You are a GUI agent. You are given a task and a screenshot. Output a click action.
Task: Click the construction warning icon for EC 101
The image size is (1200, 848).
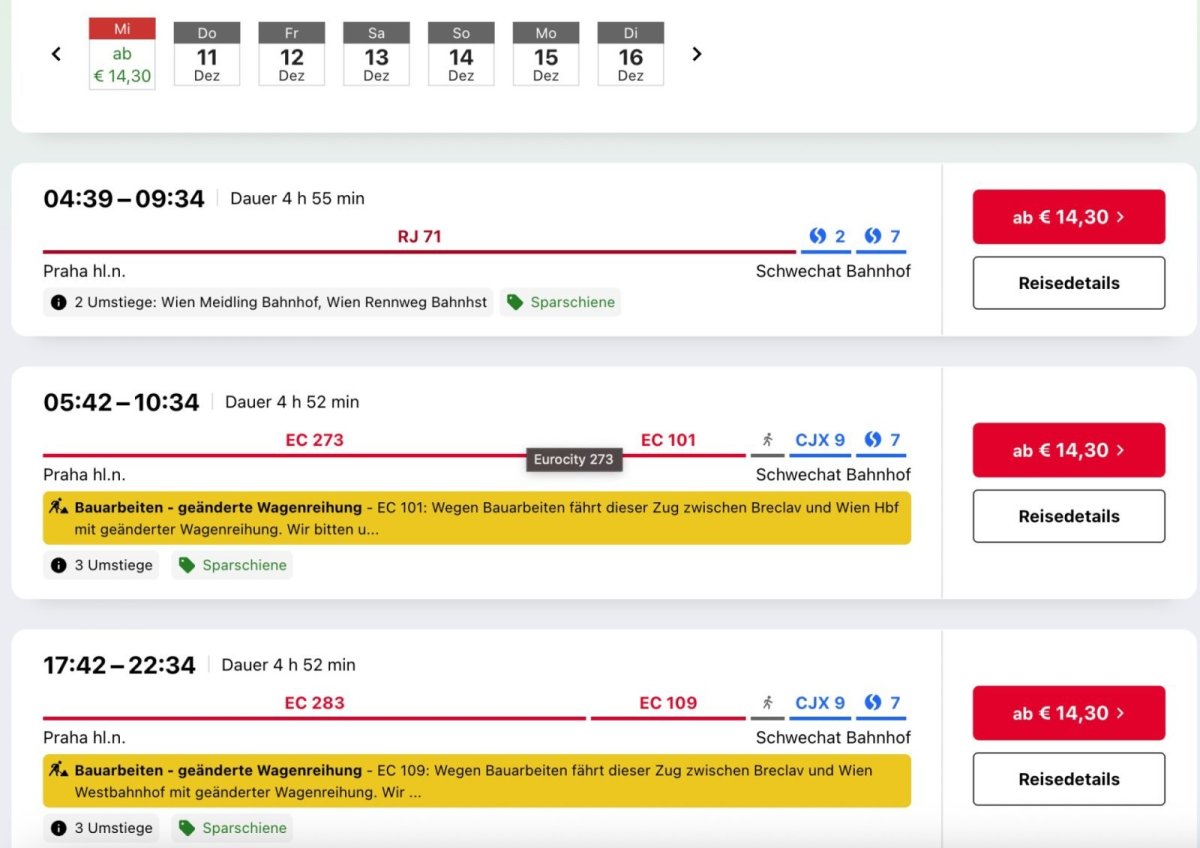(x=58, y=508)
